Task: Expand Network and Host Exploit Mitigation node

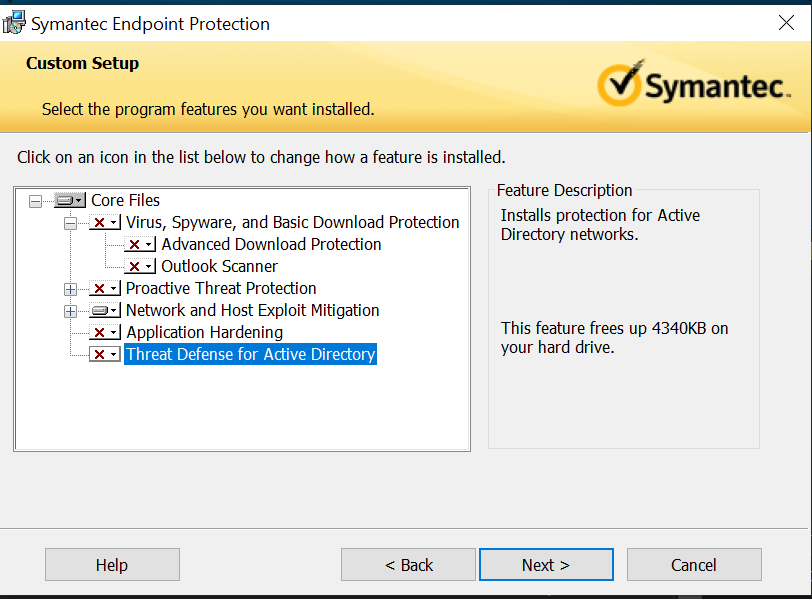Action: click(70, 311)
